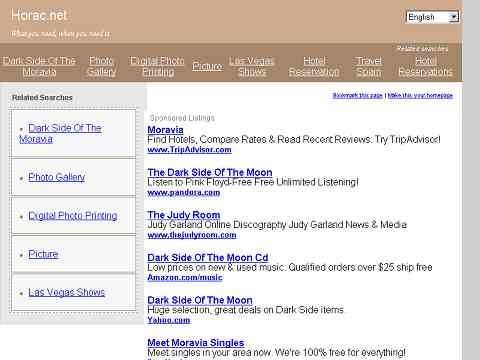This screenshot has height=360, width=480.
Task: Open sidebar link Digital Photo Printing
Action: tap(73, 216)
